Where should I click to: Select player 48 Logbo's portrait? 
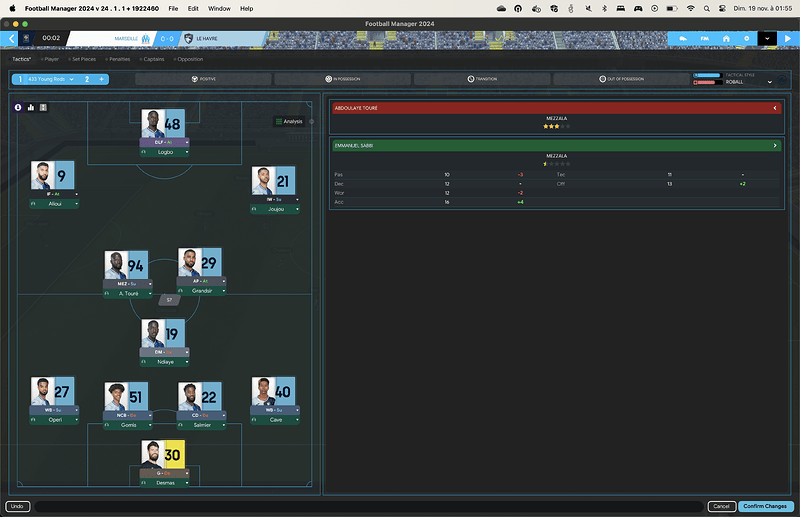point(152,124)
